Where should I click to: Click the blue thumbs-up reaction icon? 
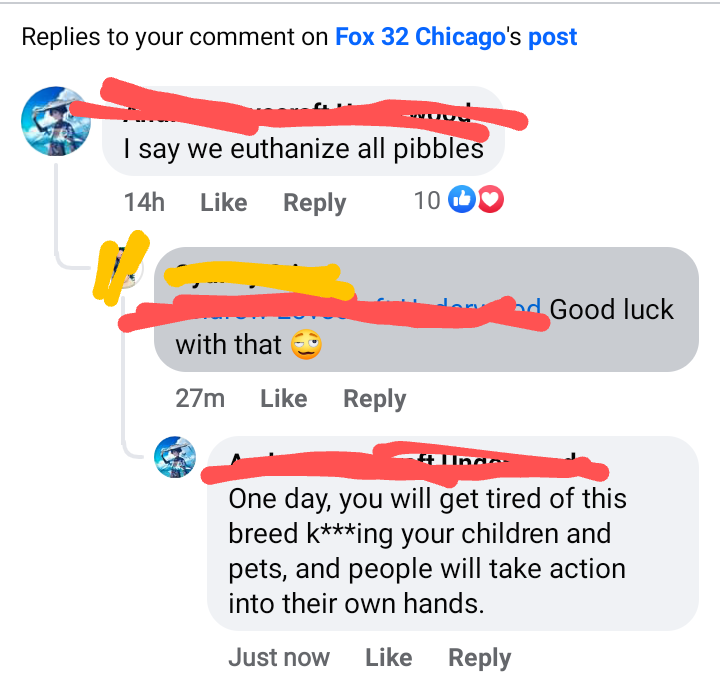point(461,199)
